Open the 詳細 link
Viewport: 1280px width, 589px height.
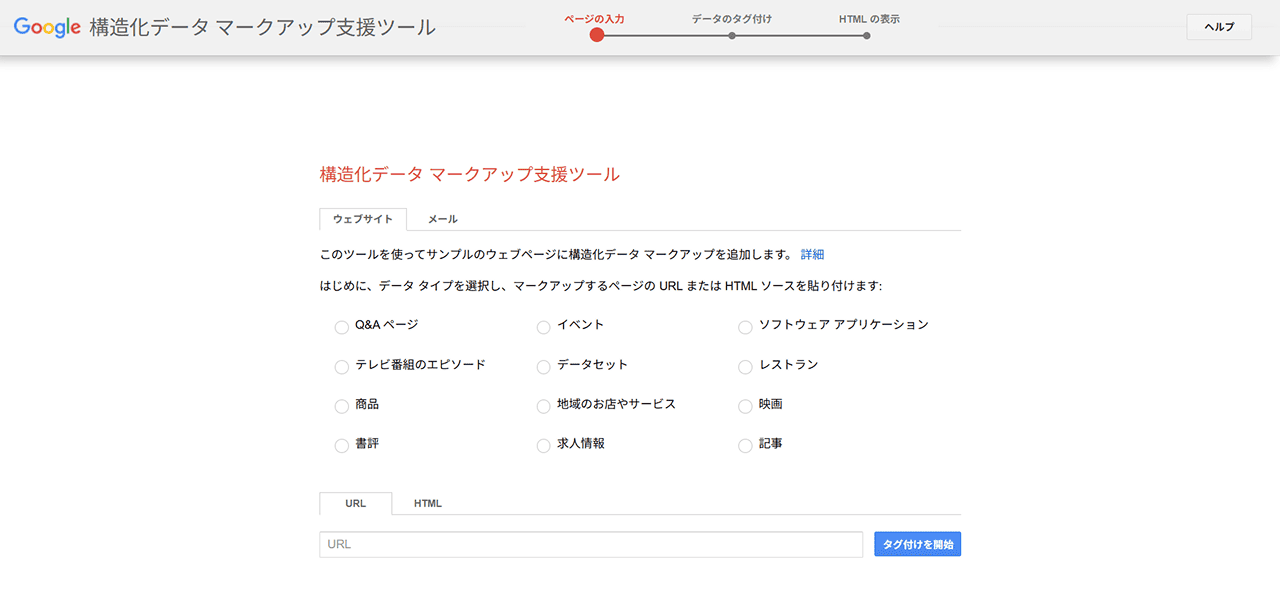tap(812, 255)
